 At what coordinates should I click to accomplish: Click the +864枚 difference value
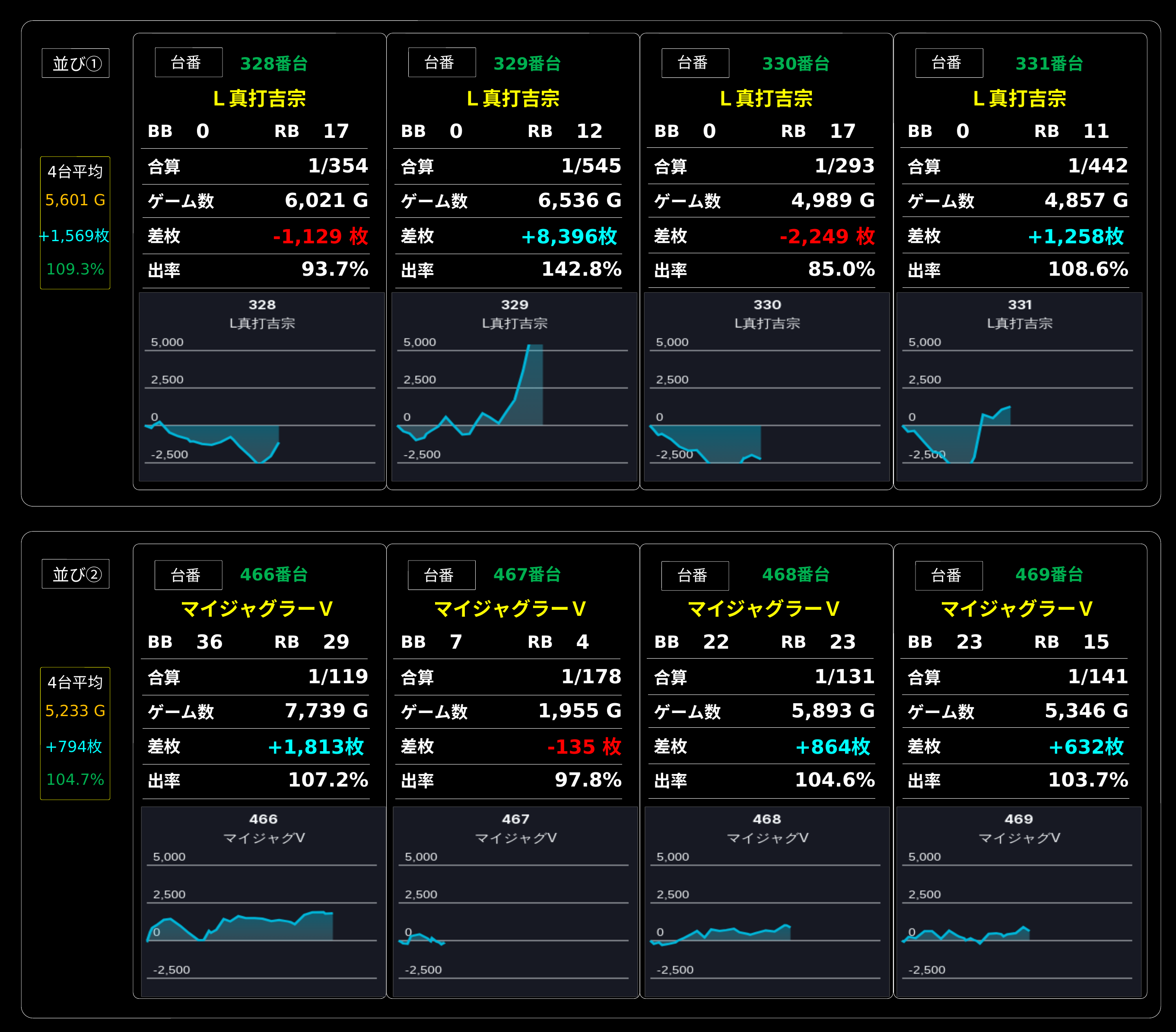tap(833, 746)
